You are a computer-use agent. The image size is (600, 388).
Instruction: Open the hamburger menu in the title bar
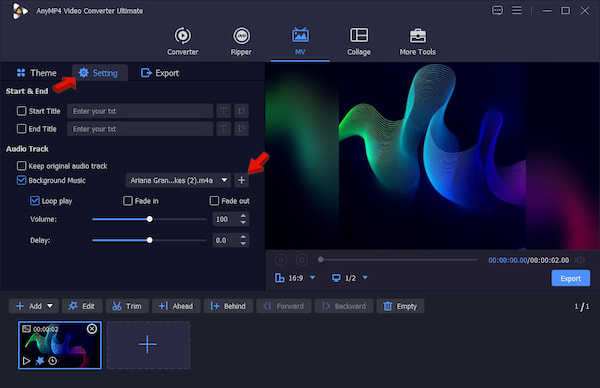(517, 10)
